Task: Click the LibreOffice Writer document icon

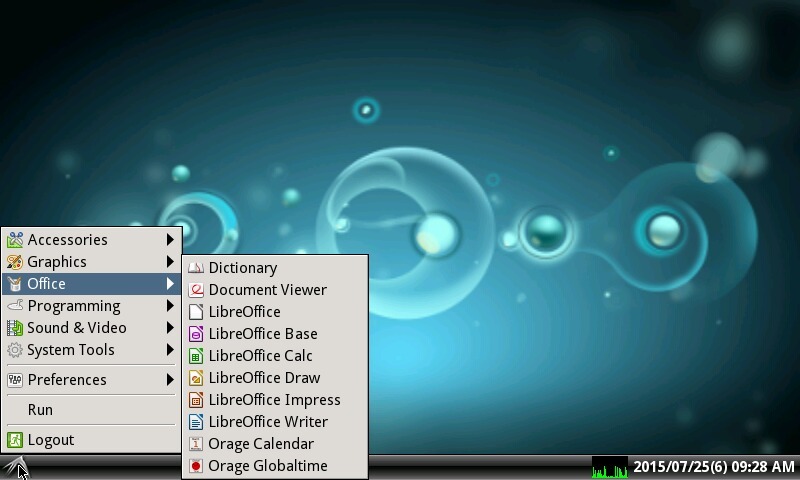Action: (196, 422)
